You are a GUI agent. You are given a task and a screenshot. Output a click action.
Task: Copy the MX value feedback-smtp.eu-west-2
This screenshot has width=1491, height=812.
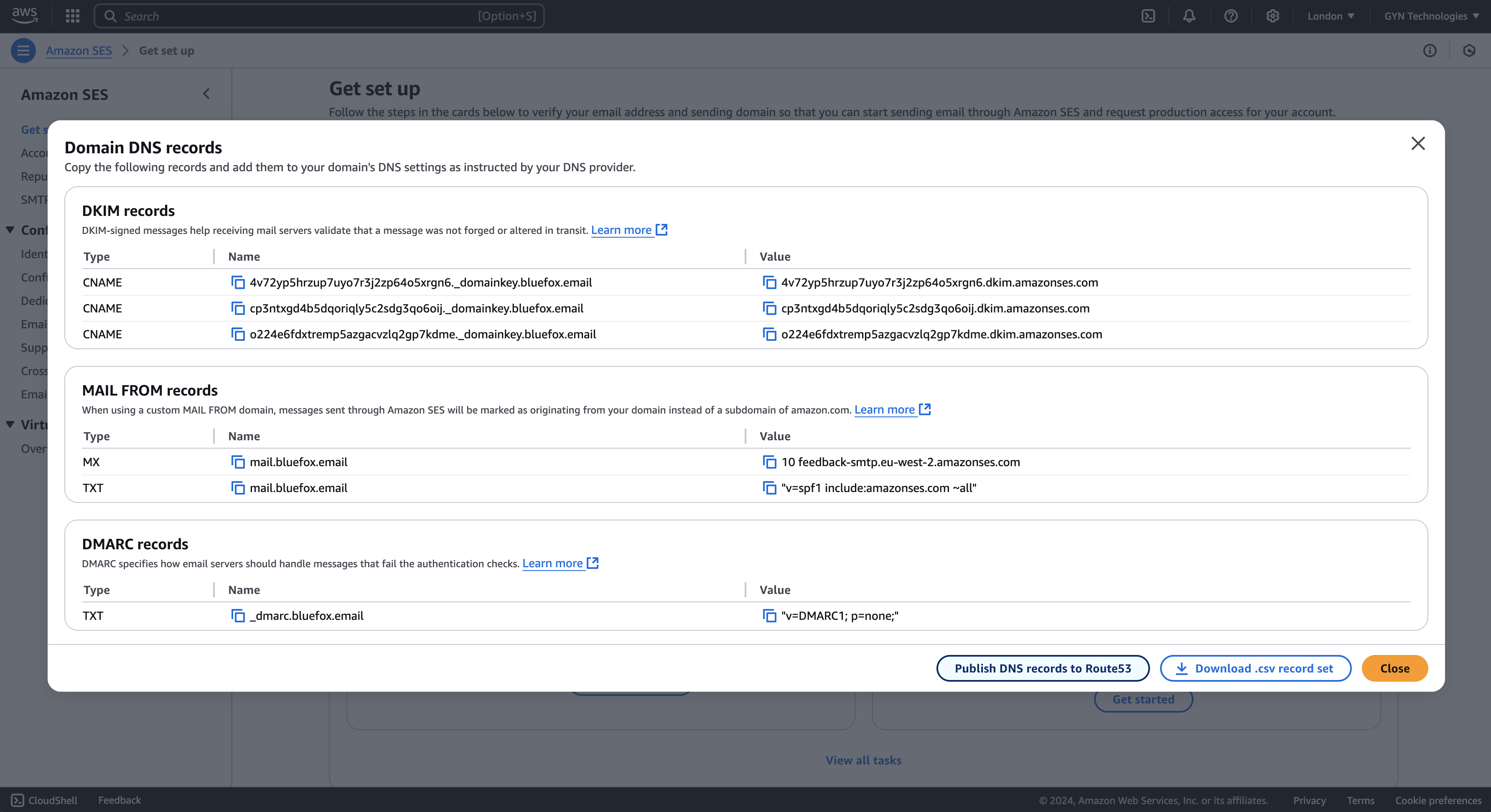coord(769,462)
